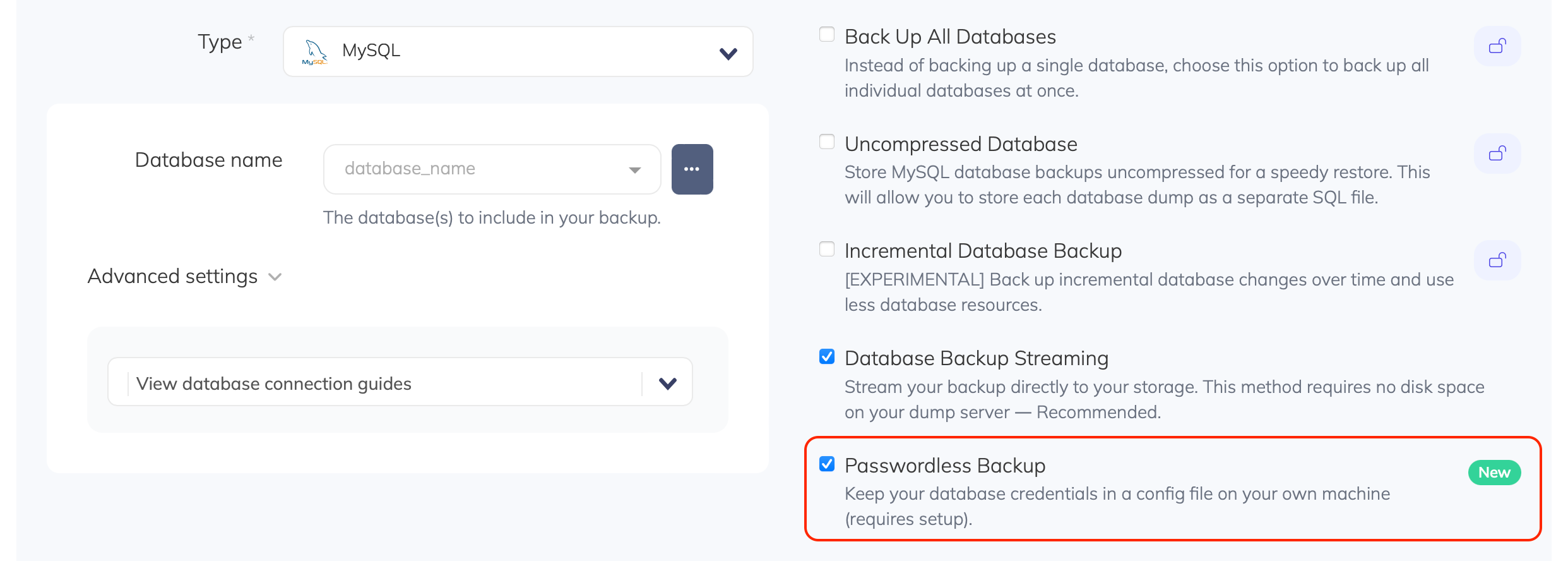Image resolution: width=1568 pixels, height=561 pixels.
Task: Open the ellipsis options next to database name
Action: pos(692,169)
